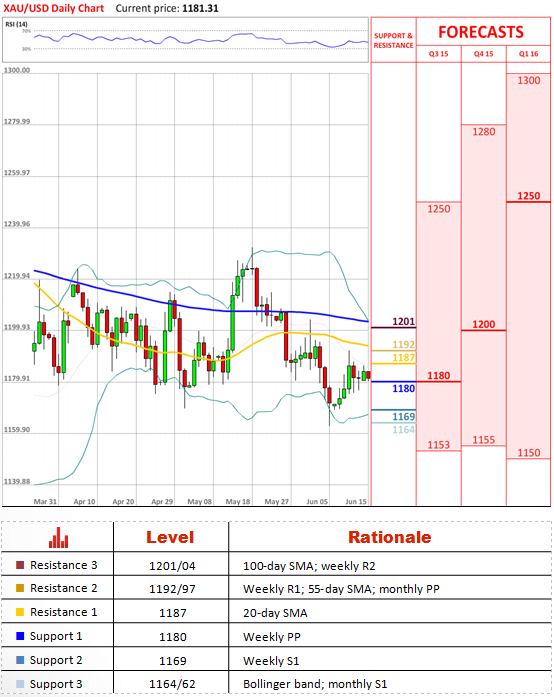Select the Resistance 3 maroon color swatch
The height and width of the screenshot is (697, 554).
[x=20, y=565]
